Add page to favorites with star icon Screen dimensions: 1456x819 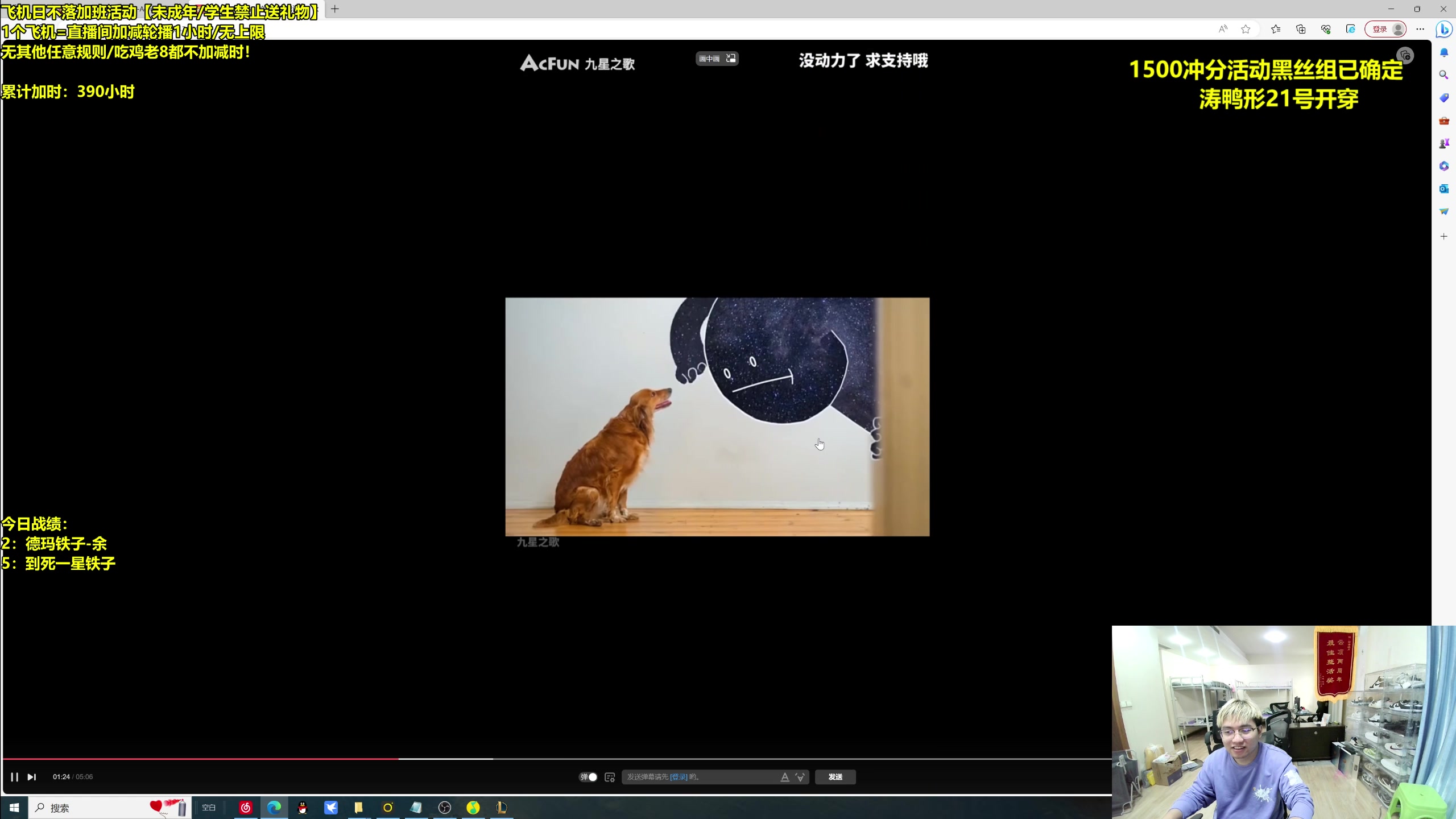(x=1246, y=29)
